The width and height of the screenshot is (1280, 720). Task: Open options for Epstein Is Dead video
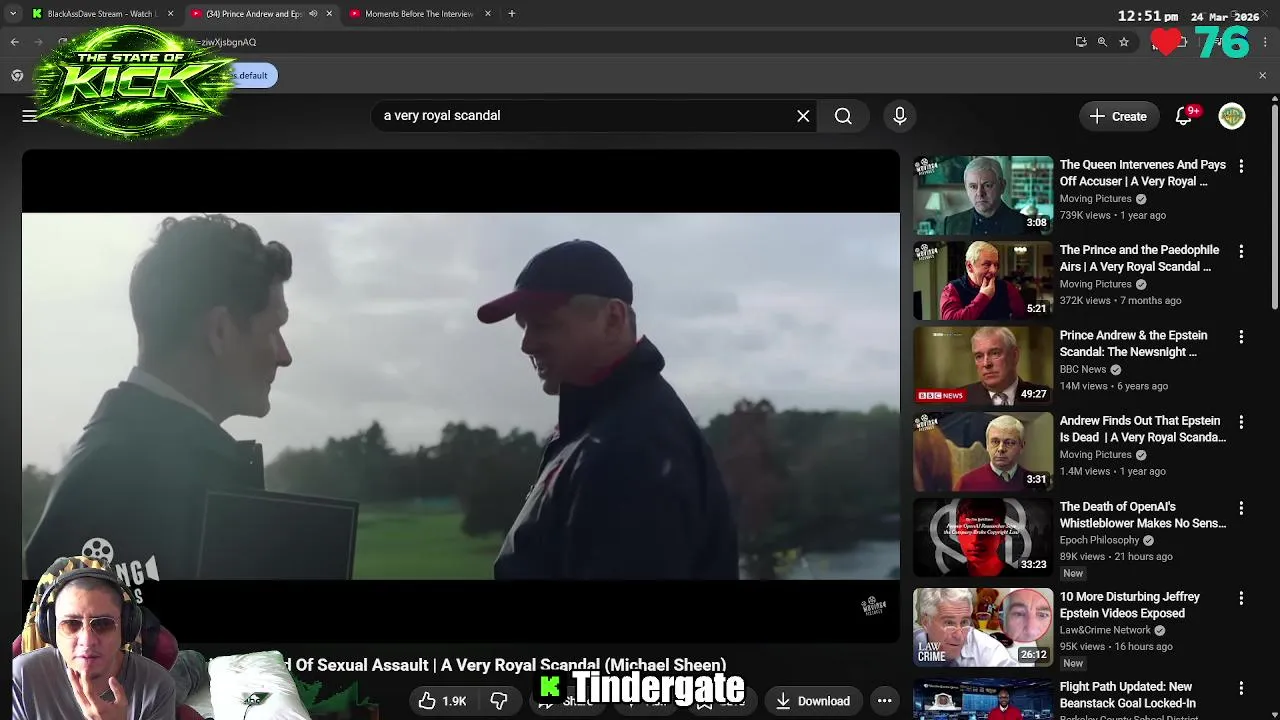pyautogui.click(x=1241, y=423)
